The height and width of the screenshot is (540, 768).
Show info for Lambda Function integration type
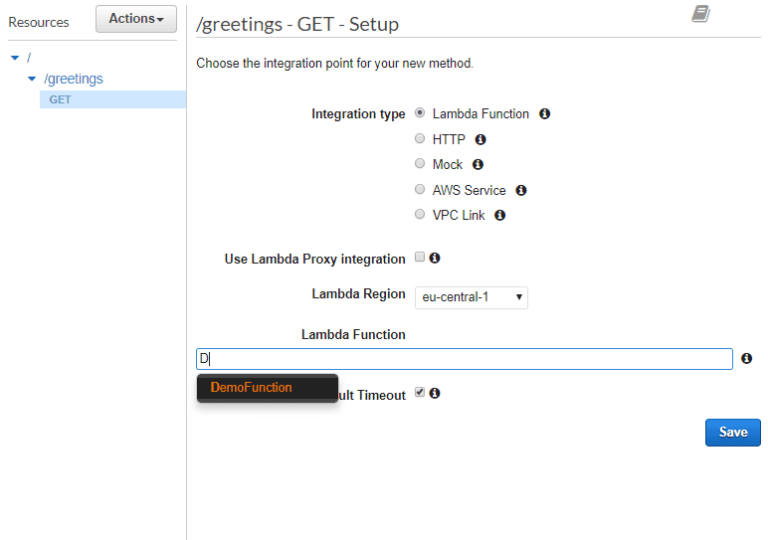coord(544,114)
